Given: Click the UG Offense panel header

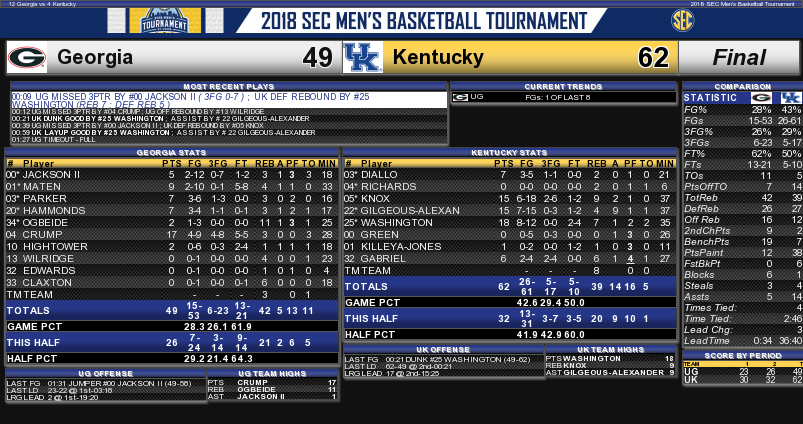Looking at the screenshot, I should click(x=106, y=373).
